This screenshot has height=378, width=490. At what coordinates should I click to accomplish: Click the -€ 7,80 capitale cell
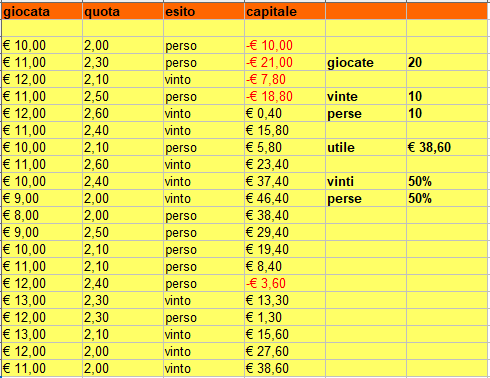285,79
